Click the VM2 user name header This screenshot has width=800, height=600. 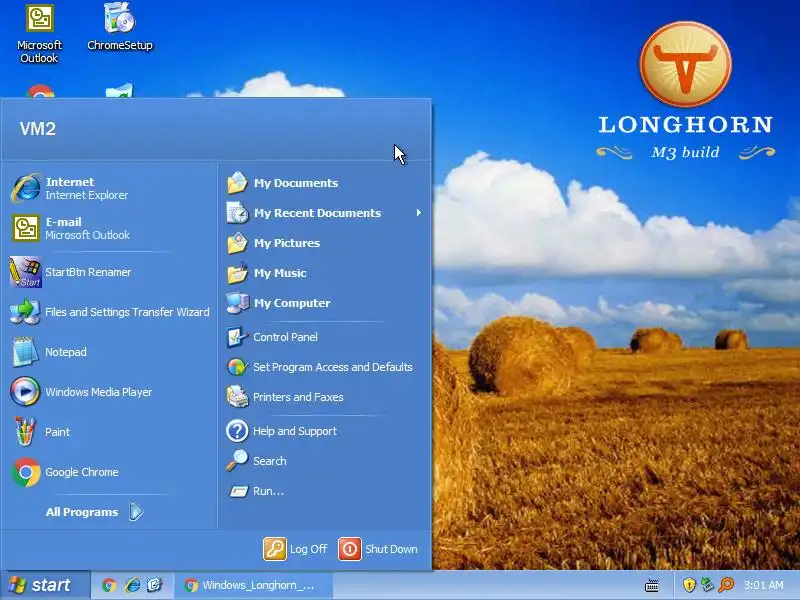click(37, 129)
